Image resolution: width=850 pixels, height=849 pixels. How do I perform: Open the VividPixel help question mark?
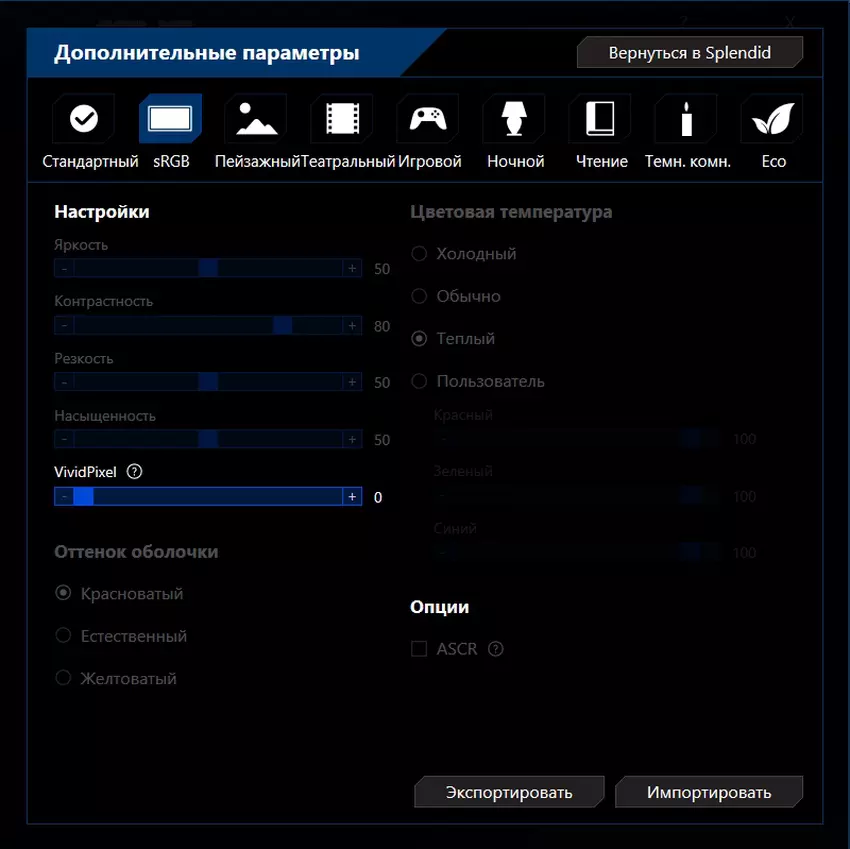[x=135, y=472]
